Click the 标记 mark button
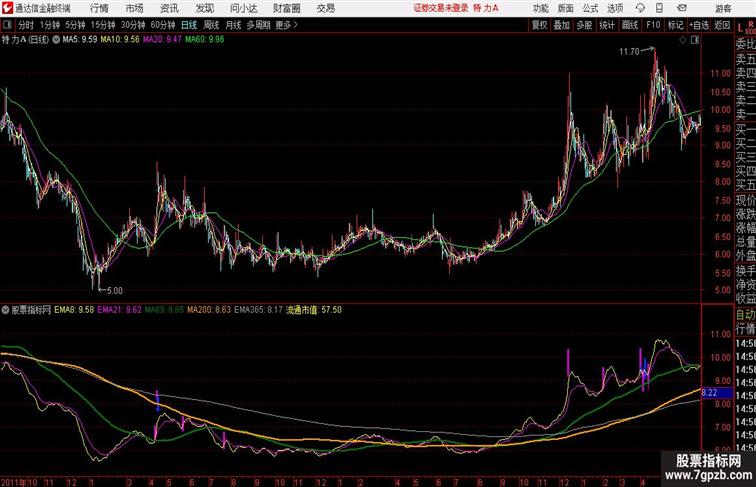The width and height of the screenshot is (756, 487). point(675,25)
